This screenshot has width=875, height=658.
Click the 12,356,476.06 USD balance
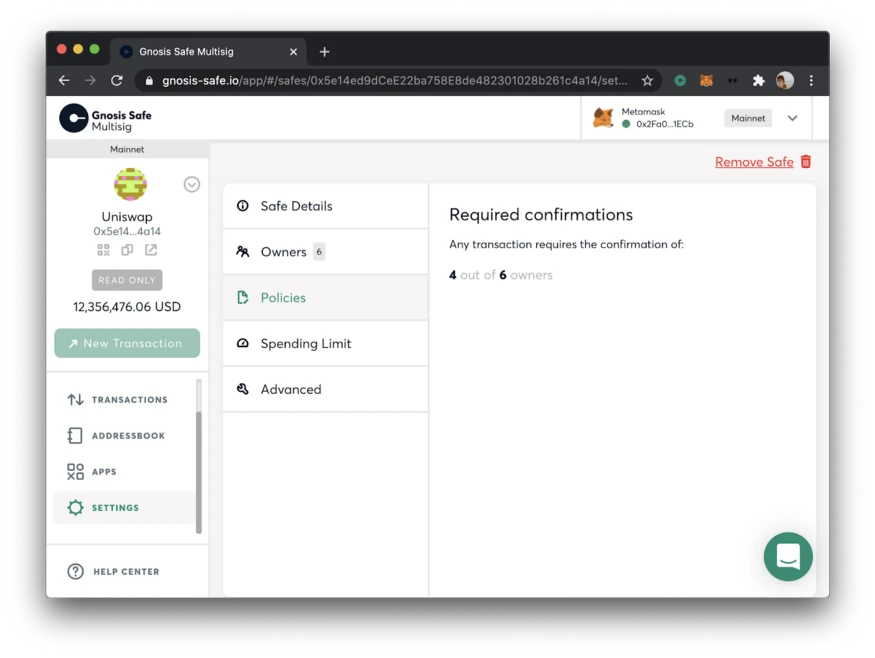[127, 306]
